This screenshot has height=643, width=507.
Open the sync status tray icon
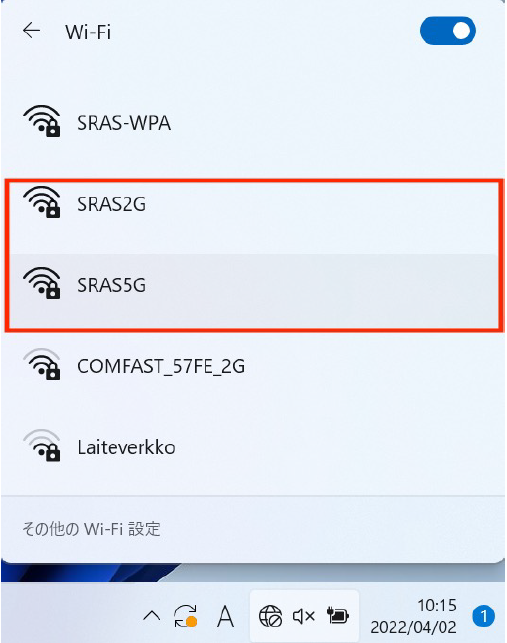point(185,616)
